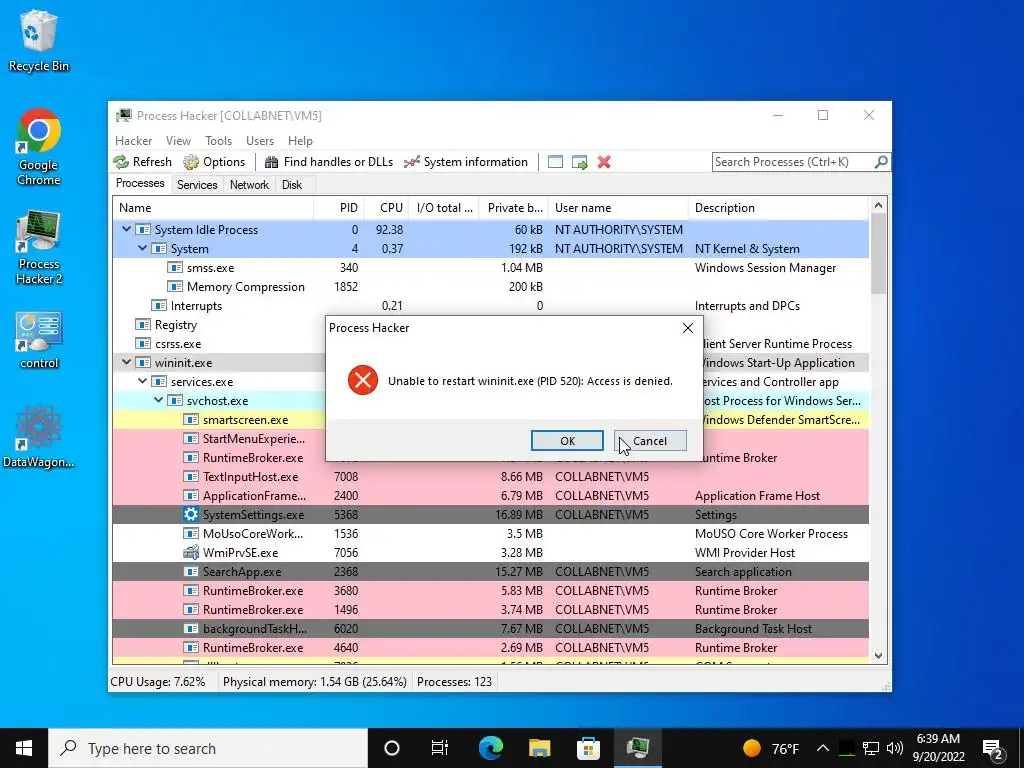
Task: Click the search magnifier icon in search box
Action: tap(881, 161)
